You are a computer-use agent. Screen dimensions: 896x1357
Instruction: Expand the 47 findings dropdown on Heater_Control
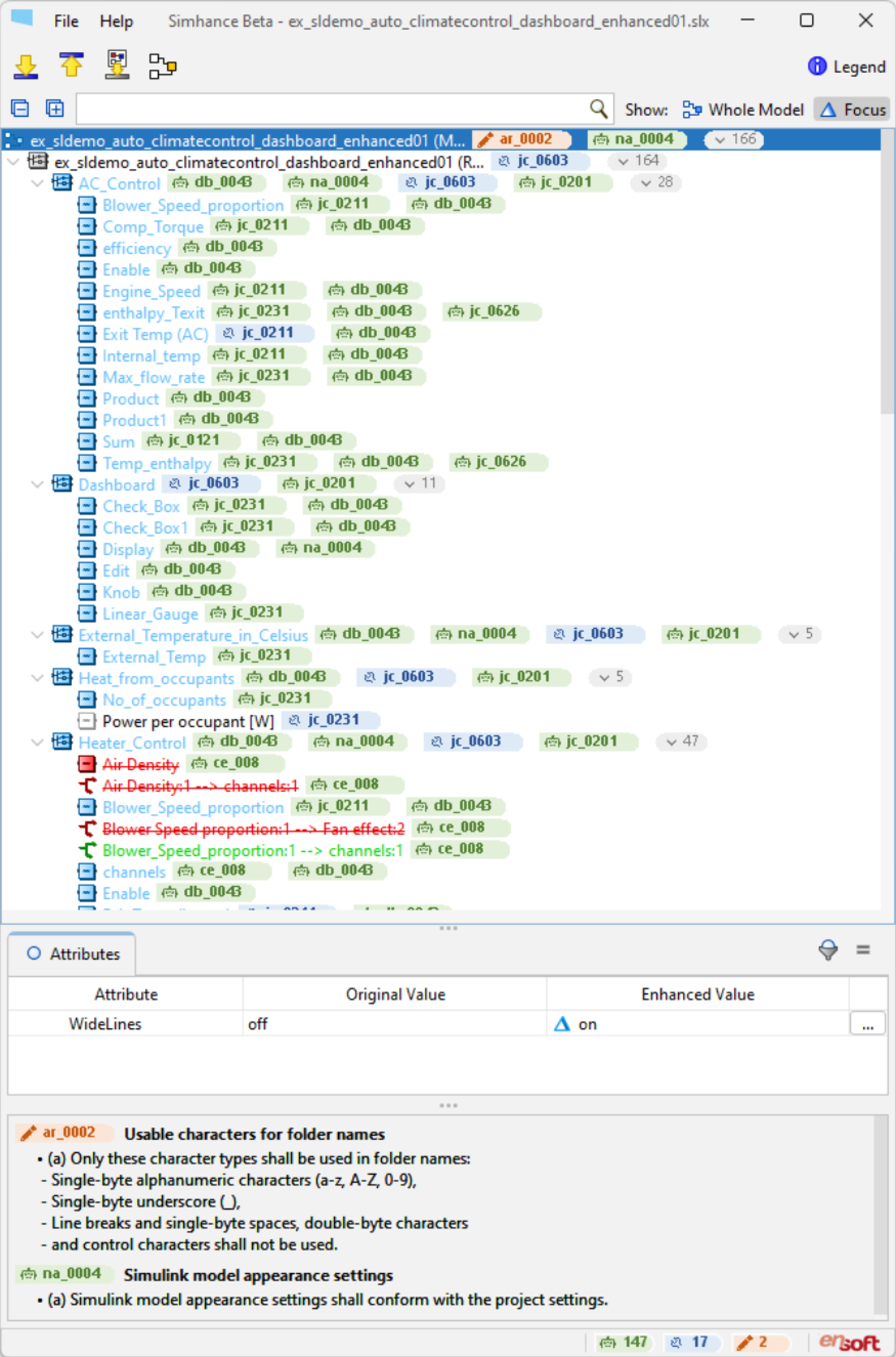pos(681,741)
